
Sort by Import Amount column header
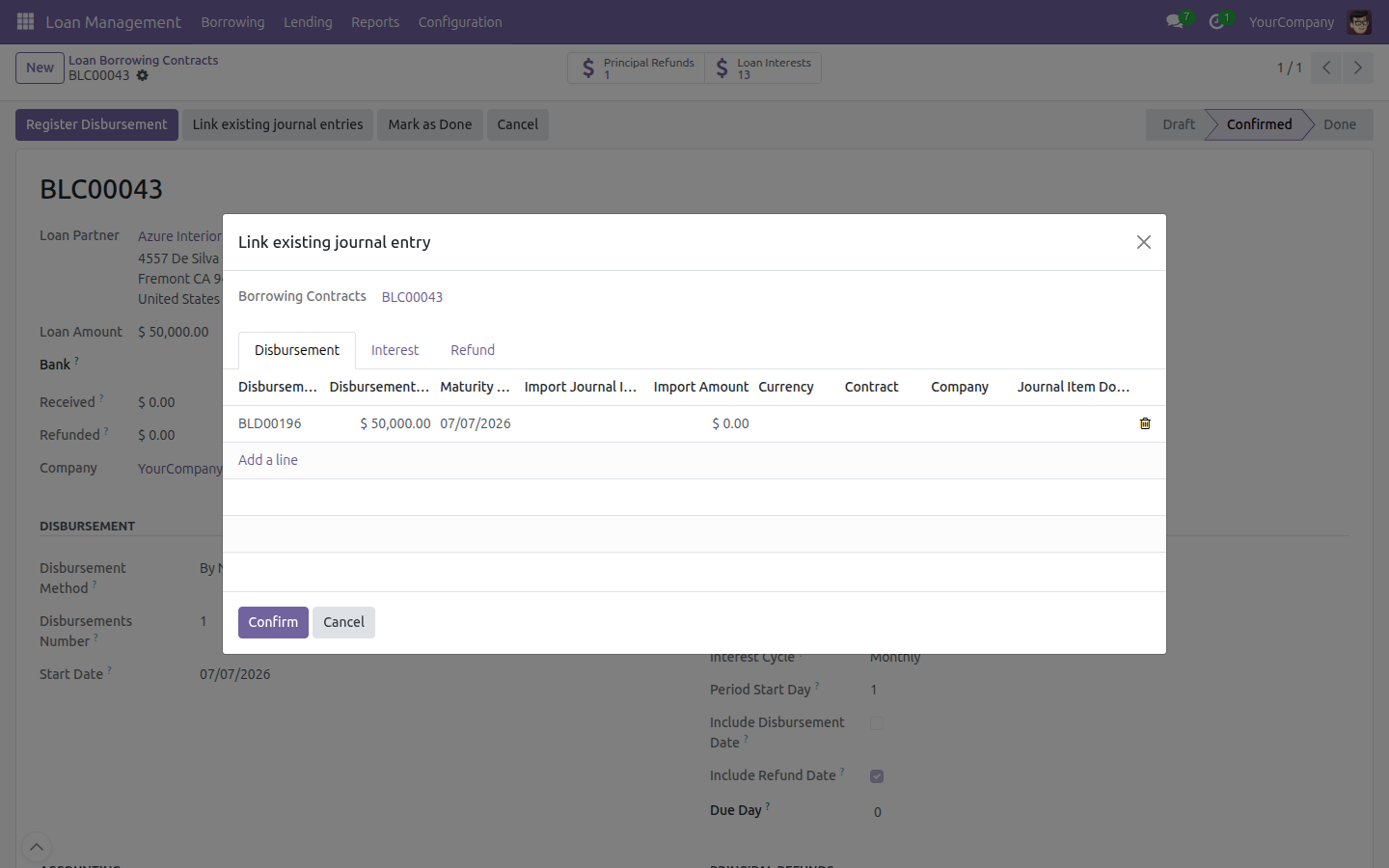coord(700,387)
